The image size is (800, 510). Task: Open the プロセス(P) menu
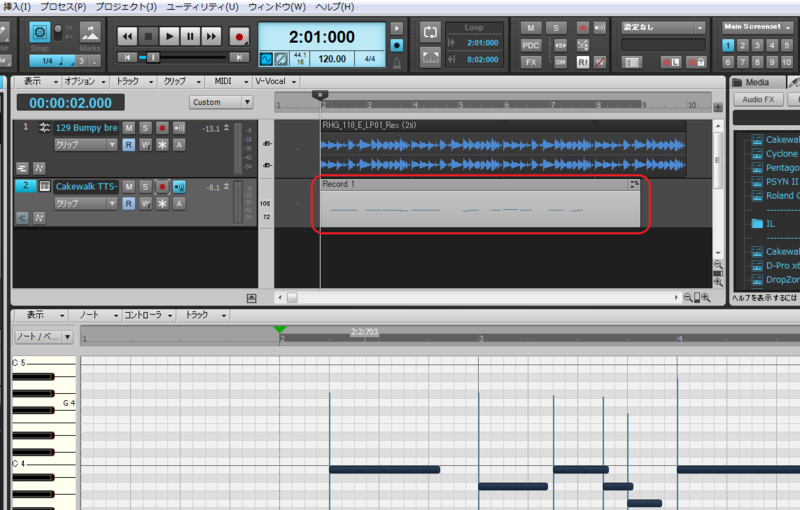click(63, 7)
